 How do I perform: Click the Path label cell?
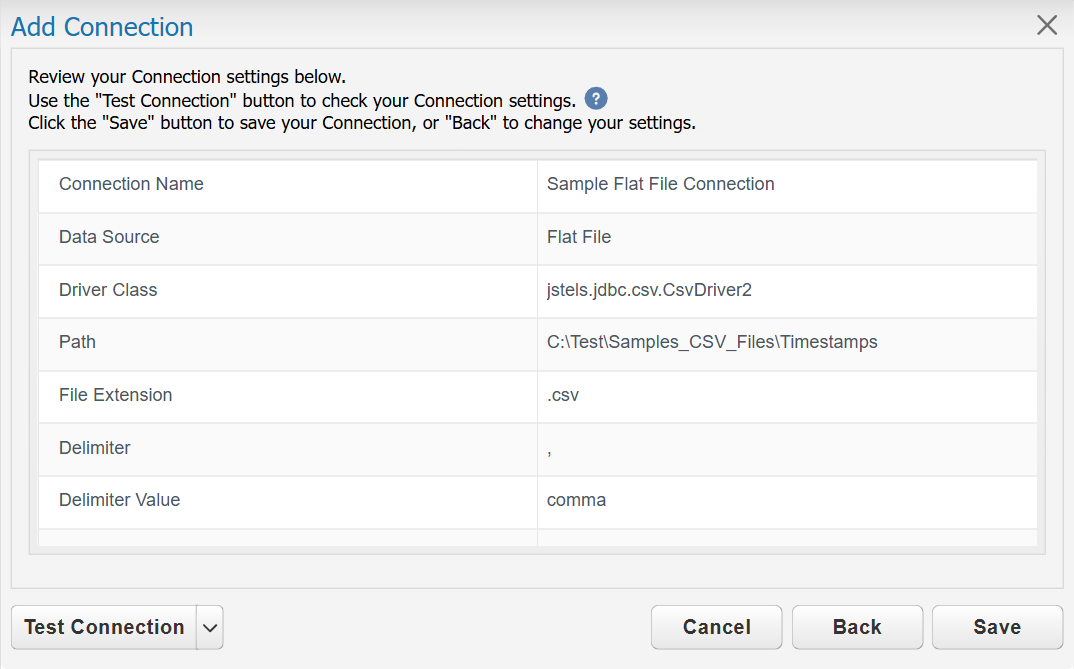288,342
